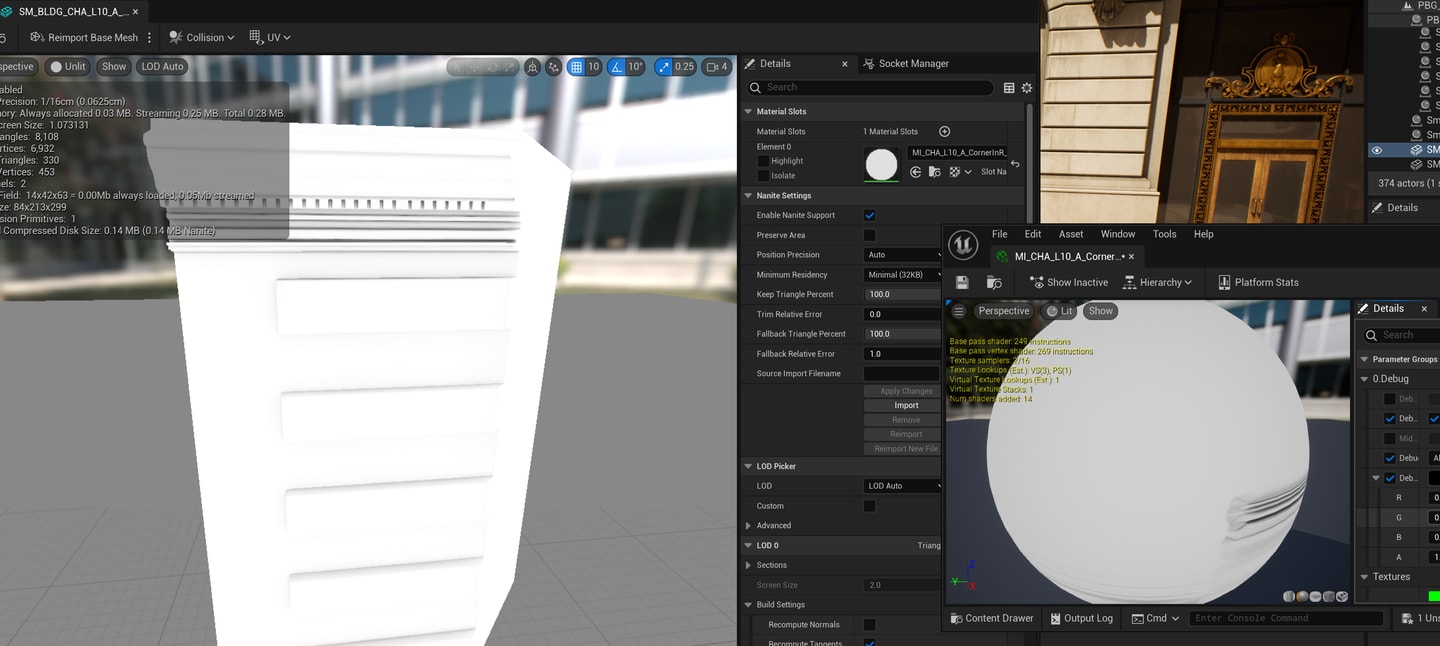The width and height of the screenshot is (1440, 646).
Task: Expand the Advanced section under LOD Picker
Action: (x=748, y=525)
